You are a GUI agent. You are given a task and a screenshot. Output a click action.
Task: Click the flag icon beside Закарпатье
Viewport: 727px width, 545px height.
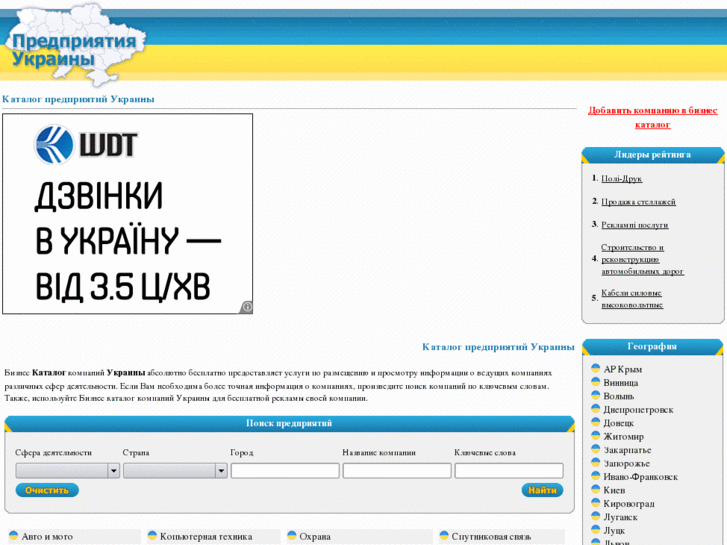pyautogui.click(x=596, y=449)
